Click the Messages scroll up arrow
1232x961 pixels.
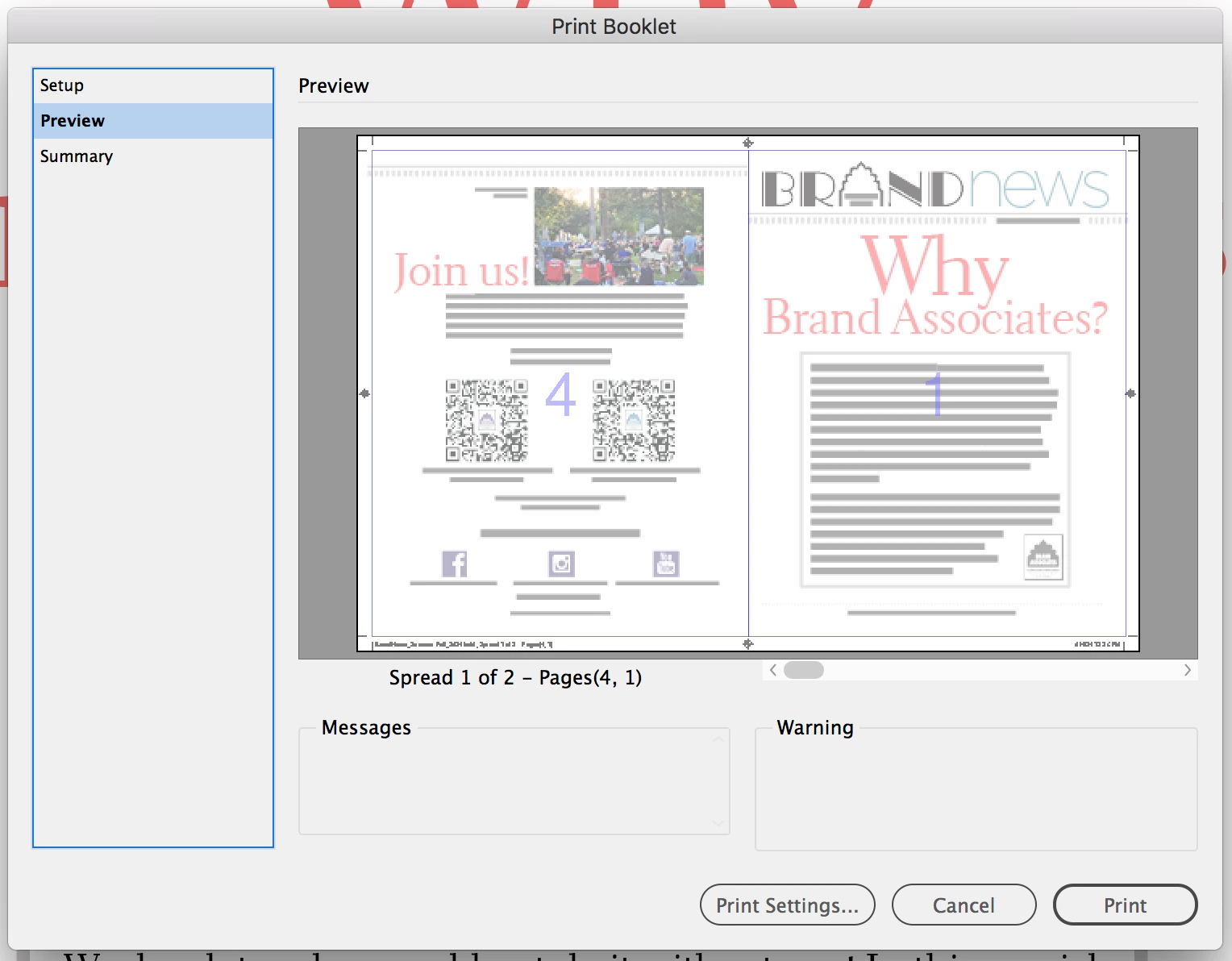click(x=718, y=739)
